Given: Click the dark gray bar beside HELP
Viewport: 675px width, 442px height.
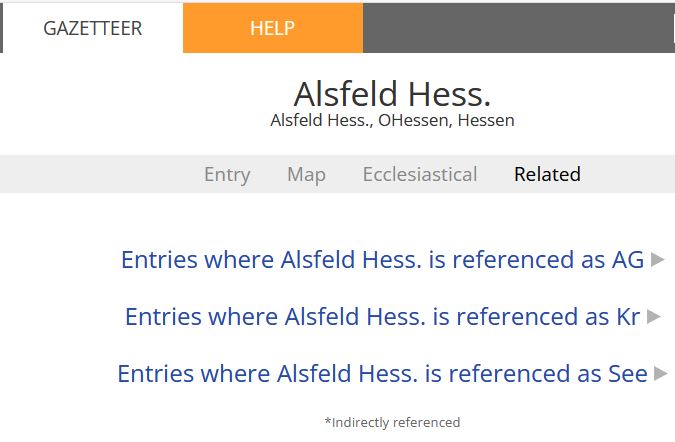Looking at the screenshot, I should click(518, 28).
